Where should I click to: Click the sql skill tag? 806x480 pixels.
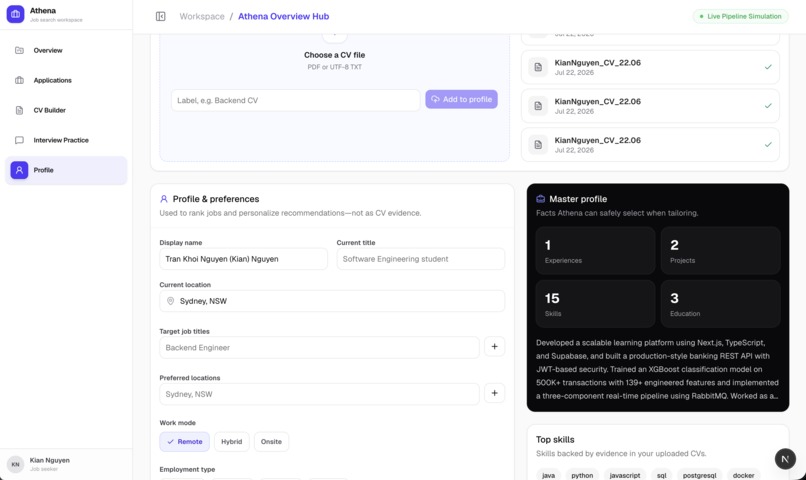[x=662, y=475]
